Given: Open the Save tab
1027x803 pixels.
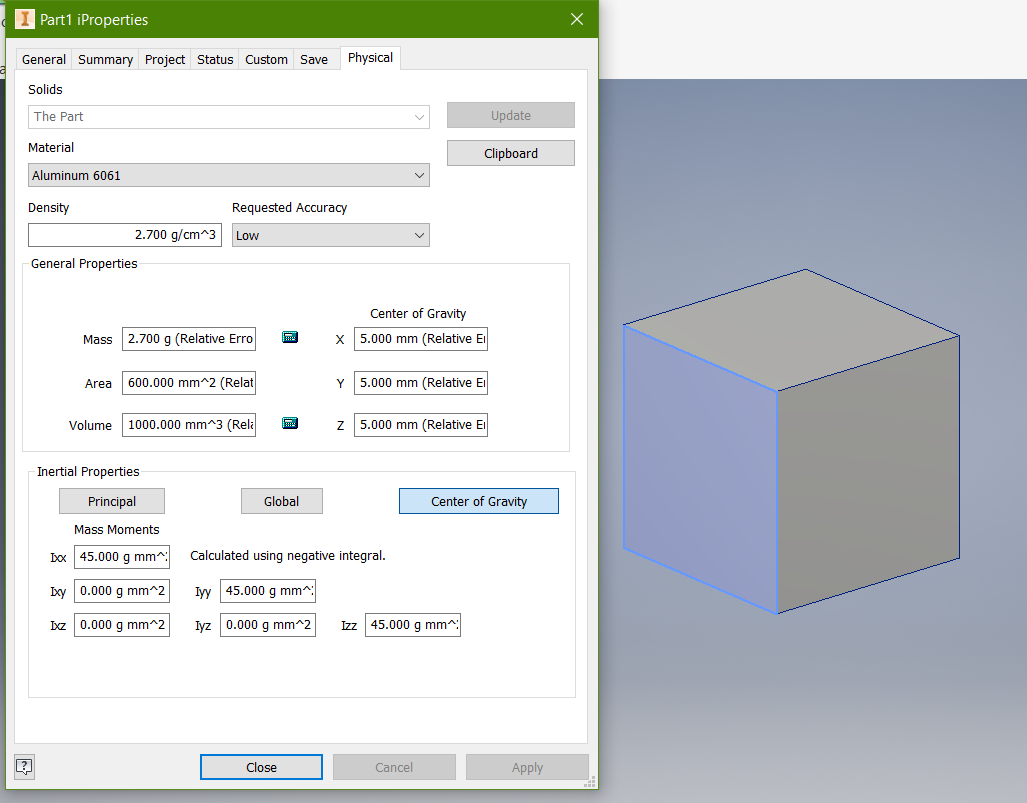Looking at the screenshot, I should point(314,60).
